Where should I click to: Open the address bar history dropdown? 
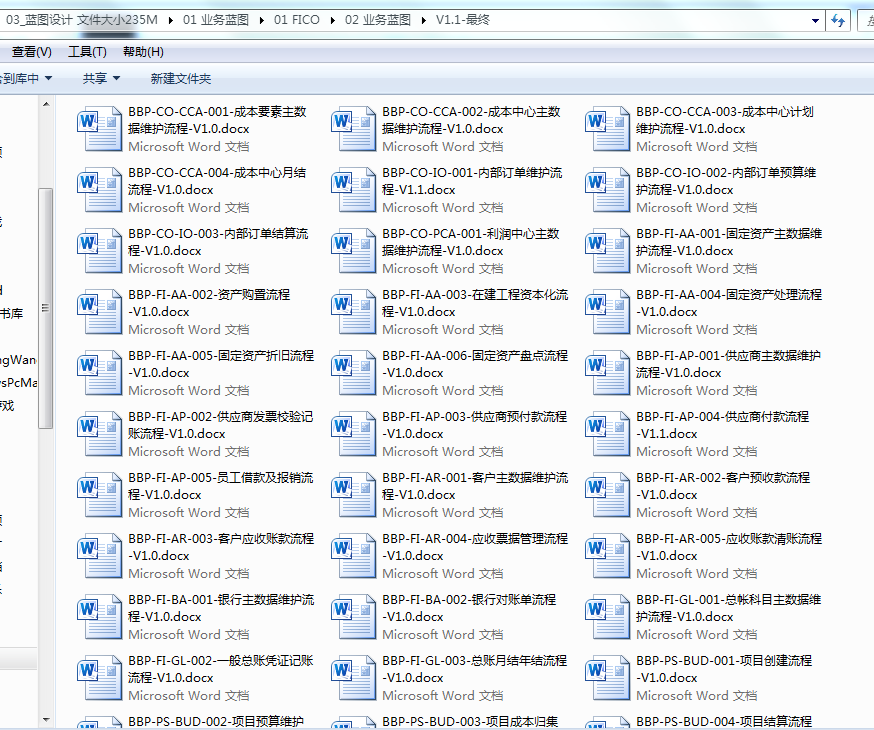[816, 20]
